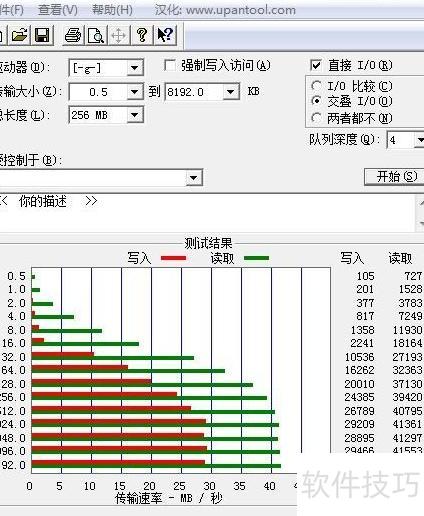
Task: Select the 两者都不 radio option
Action: (x=316, y=118)
